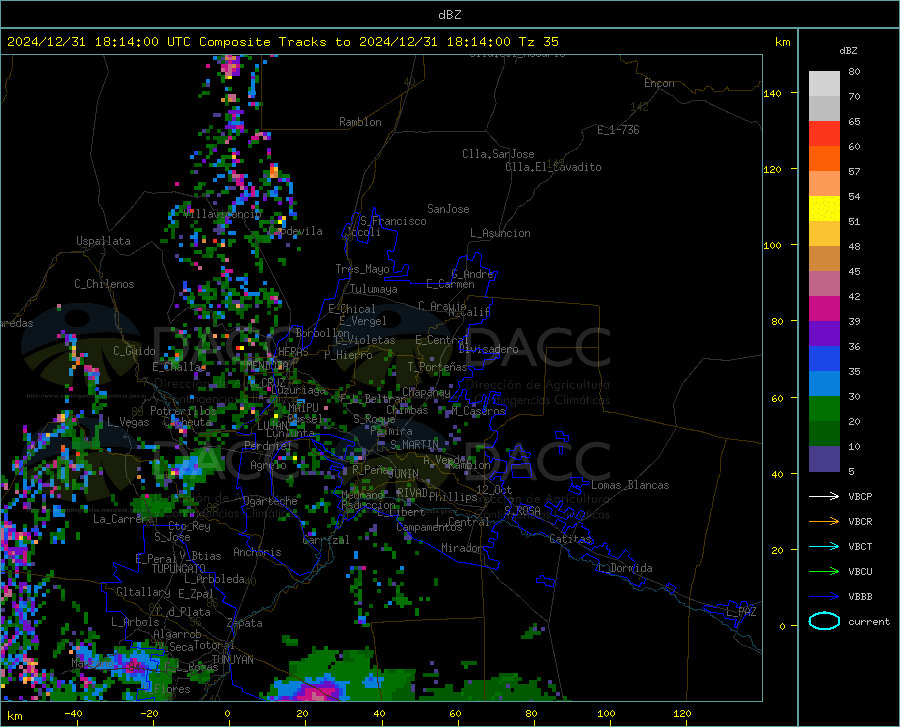Image resolution: width=900 pixels, height=727 pixels.
Task: Select the brown 45-48 dBZ legend swatch
Action: [824, 259]
